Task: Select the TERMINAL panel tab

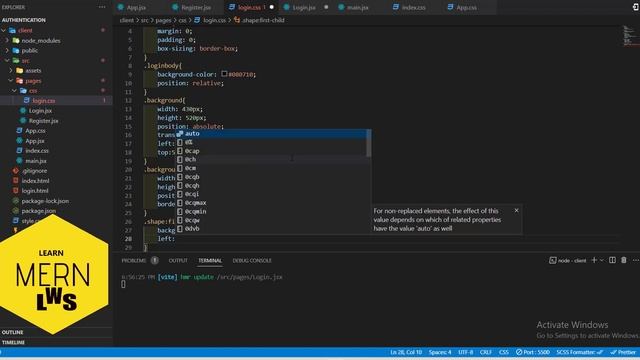Action: (x=210, y=260)
